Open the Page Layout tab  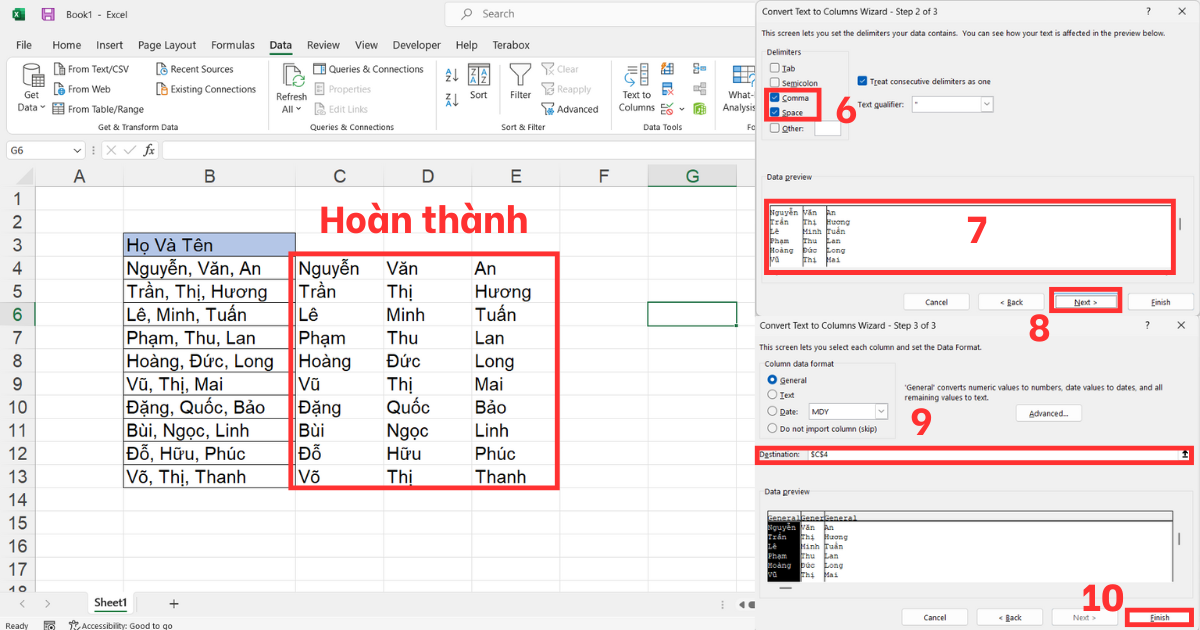(167, 45)
